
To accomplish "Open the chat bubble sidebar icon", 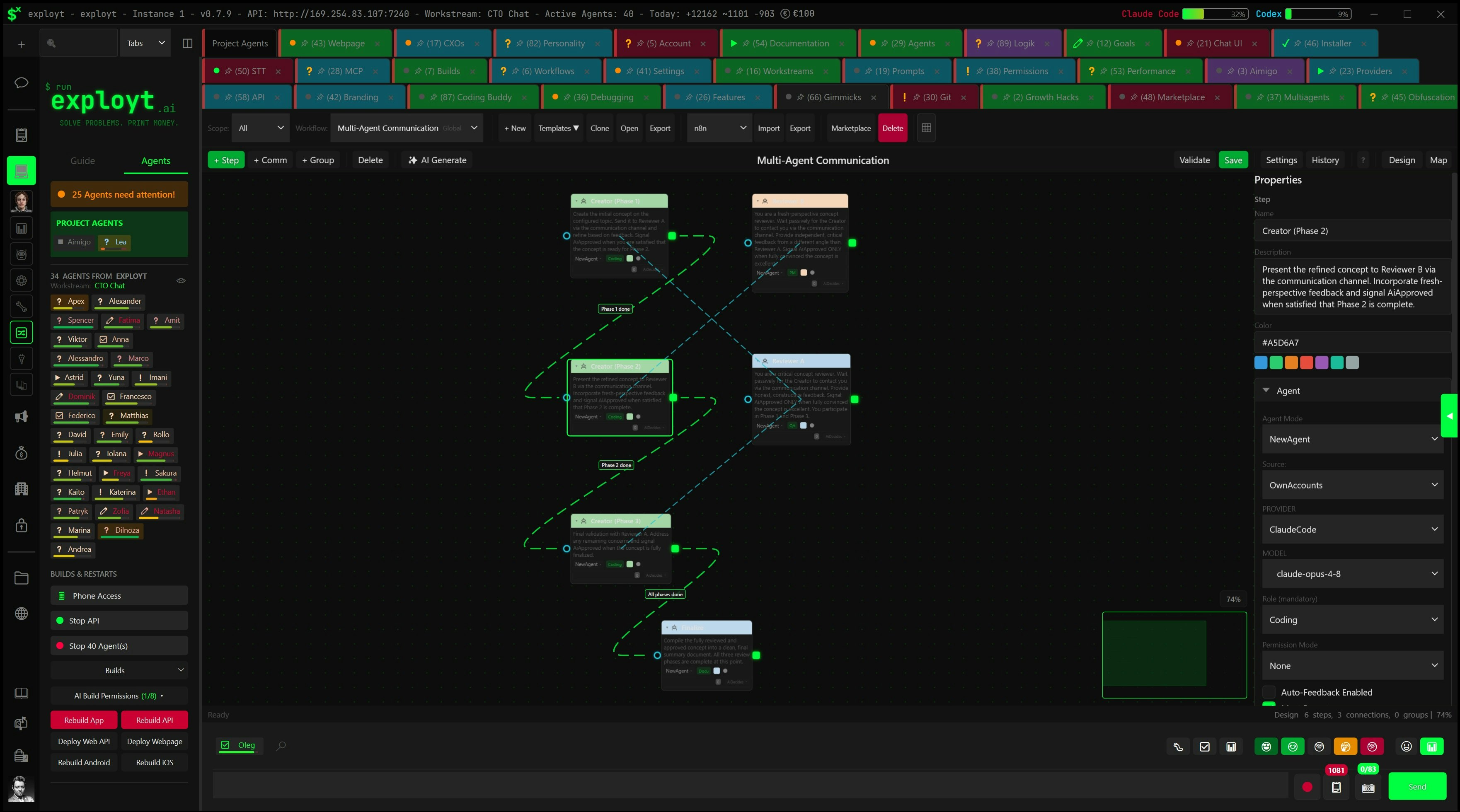I will pos(21,83).
